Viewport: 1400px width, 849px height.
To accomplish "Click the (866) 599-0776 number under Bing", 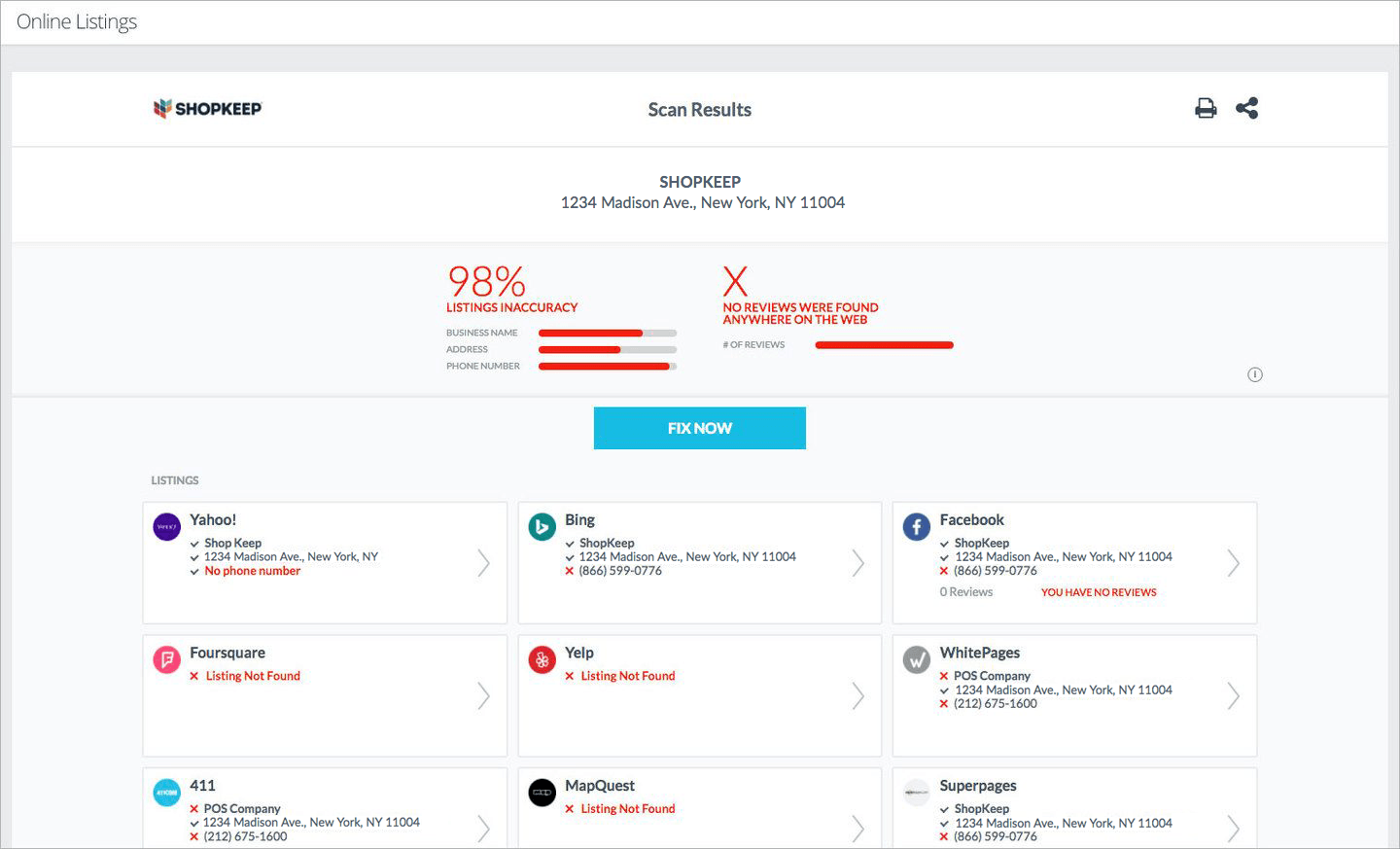I will click(x=620, y=571).
